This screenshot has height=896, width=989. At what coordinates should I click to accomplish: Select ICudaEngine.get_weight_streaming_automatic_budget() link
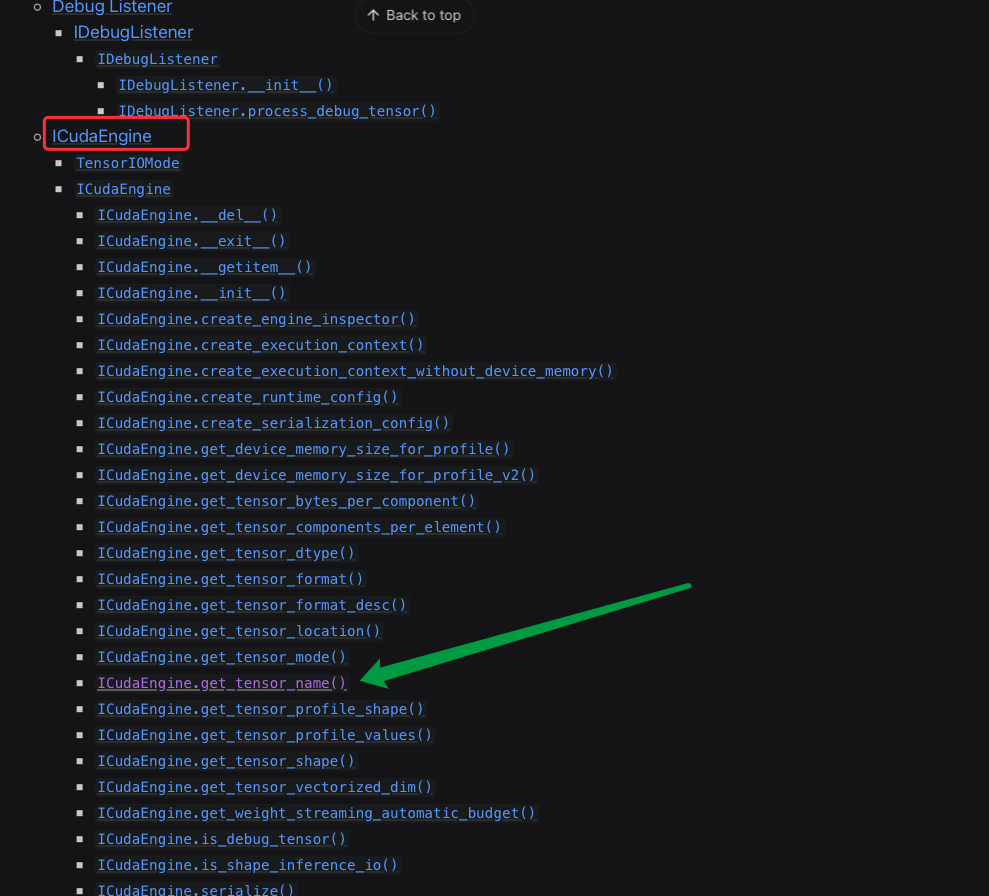(x=318, y=812)
